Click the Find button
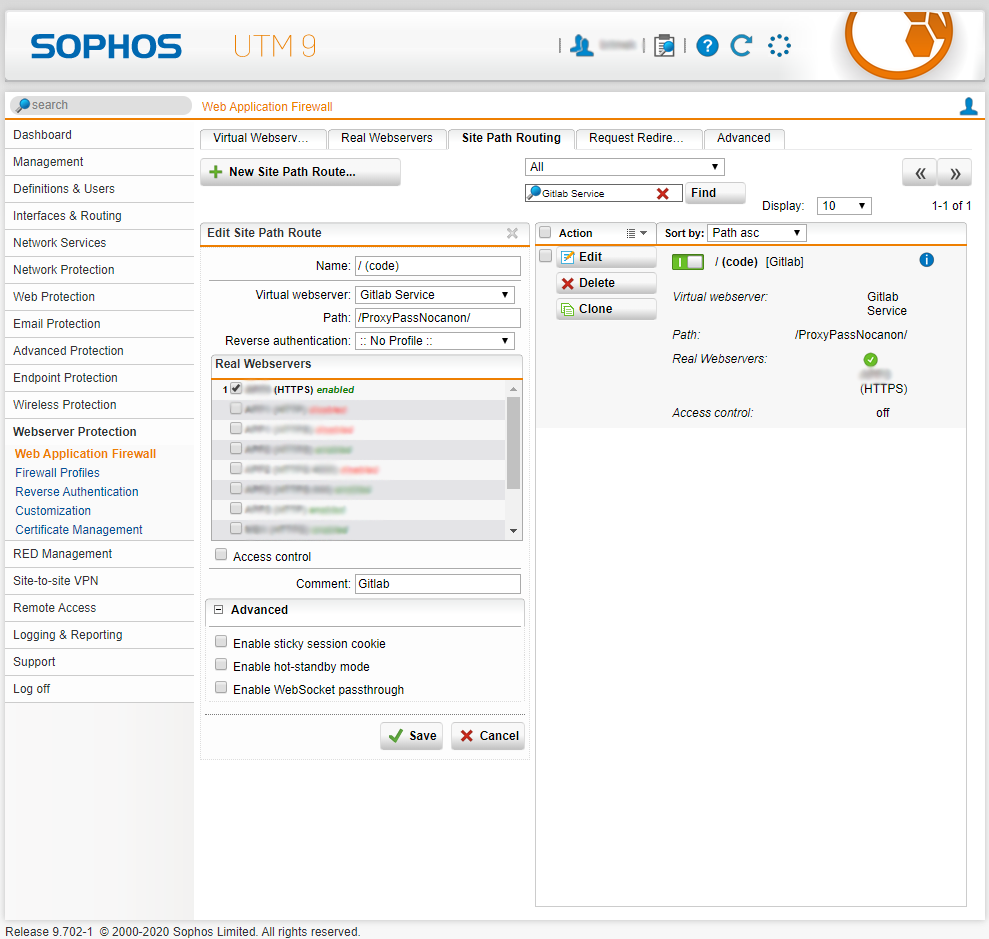 (715, 193)
